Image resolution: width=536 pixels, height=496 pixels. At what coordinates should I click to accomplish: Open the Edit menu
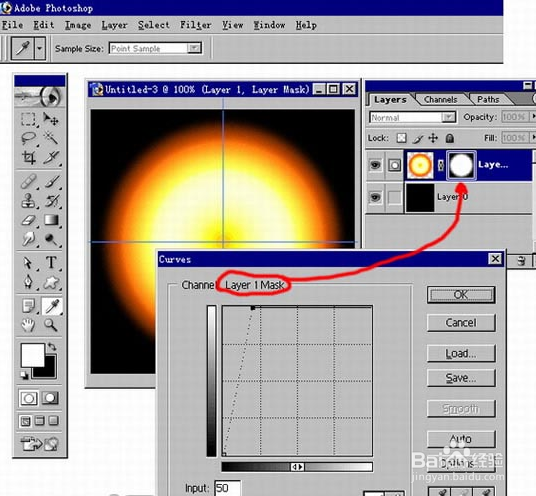coord(44,25)
